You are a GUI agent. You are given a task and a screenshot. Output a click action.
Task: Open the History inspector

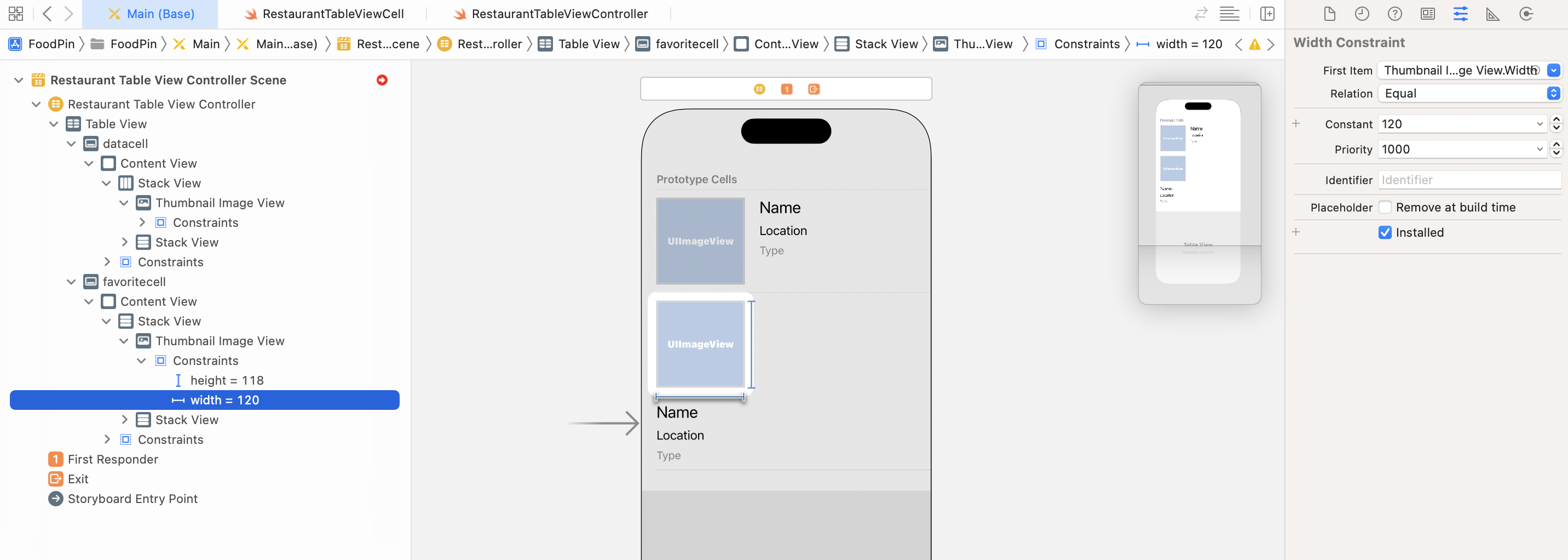tap(1362, 13)
